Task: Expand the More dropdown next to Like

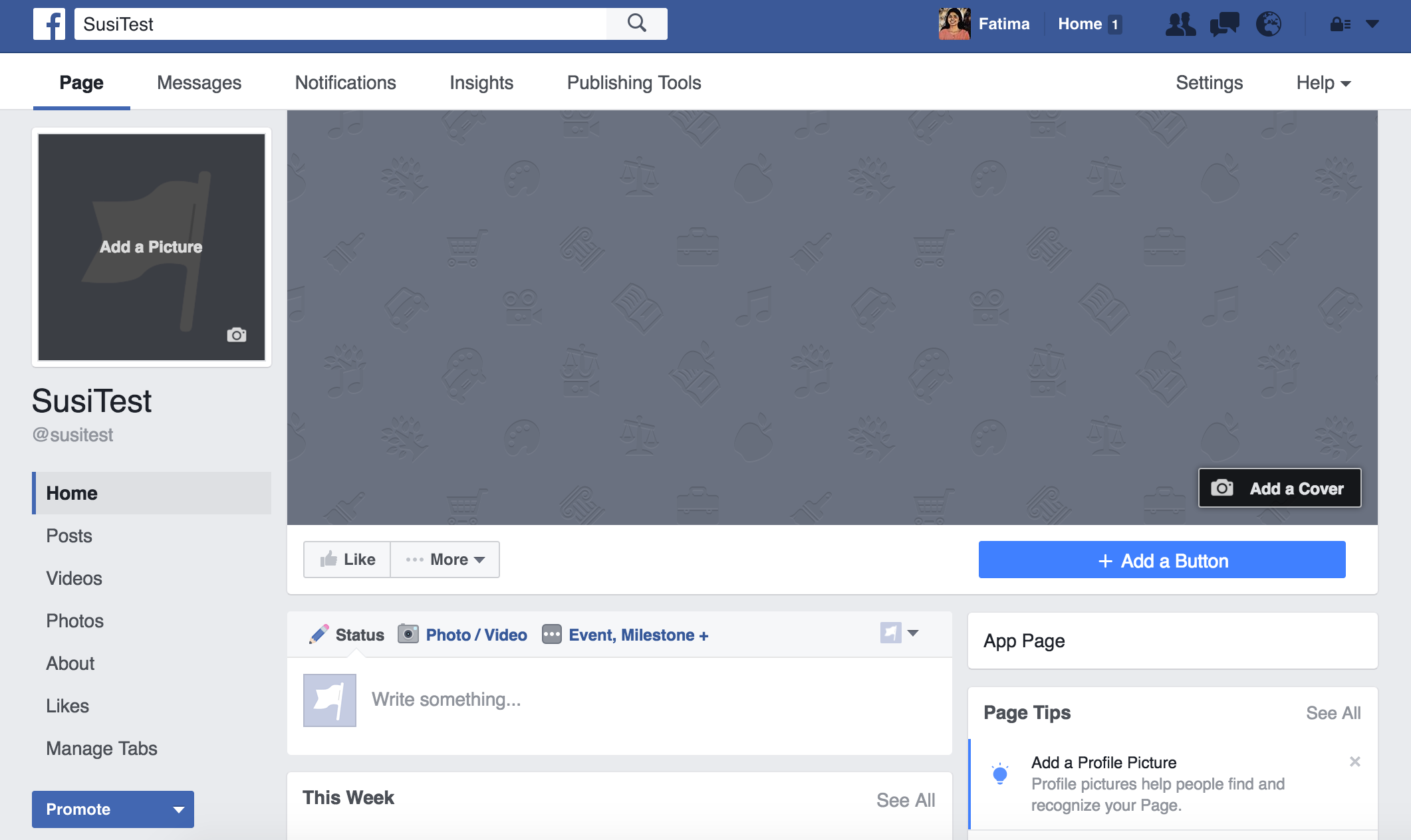Action: (446, 560)
